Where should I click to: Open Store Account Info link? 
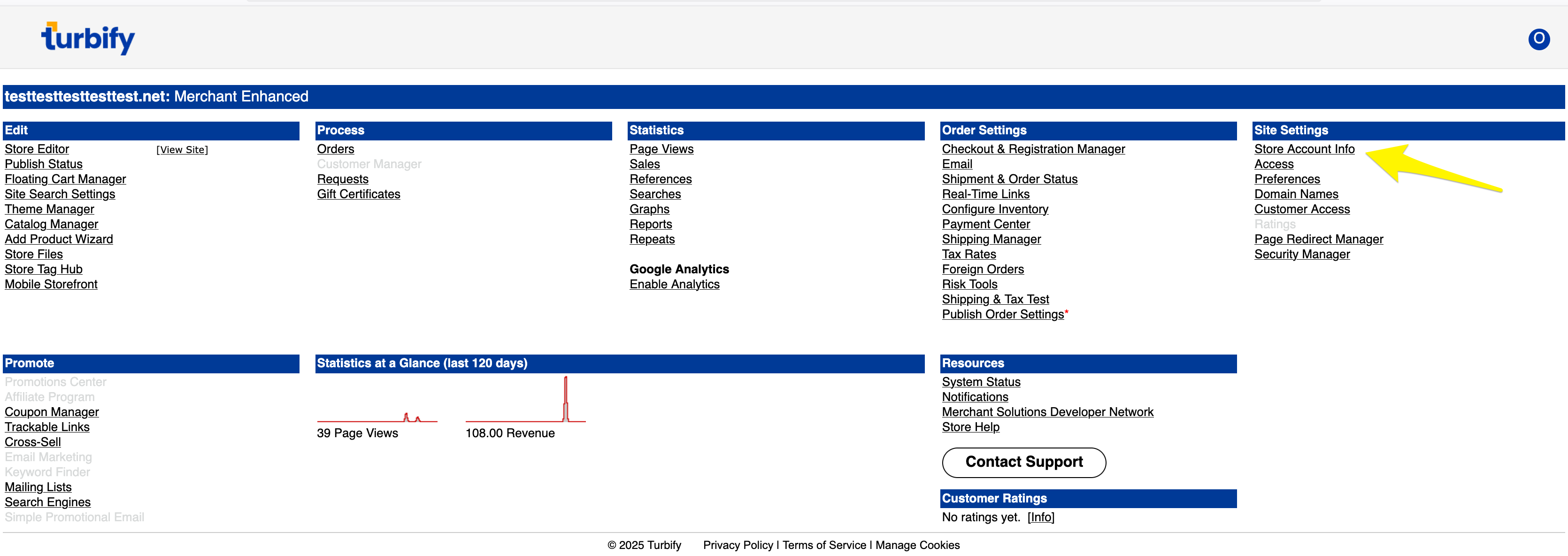(x=1304, y=149)
